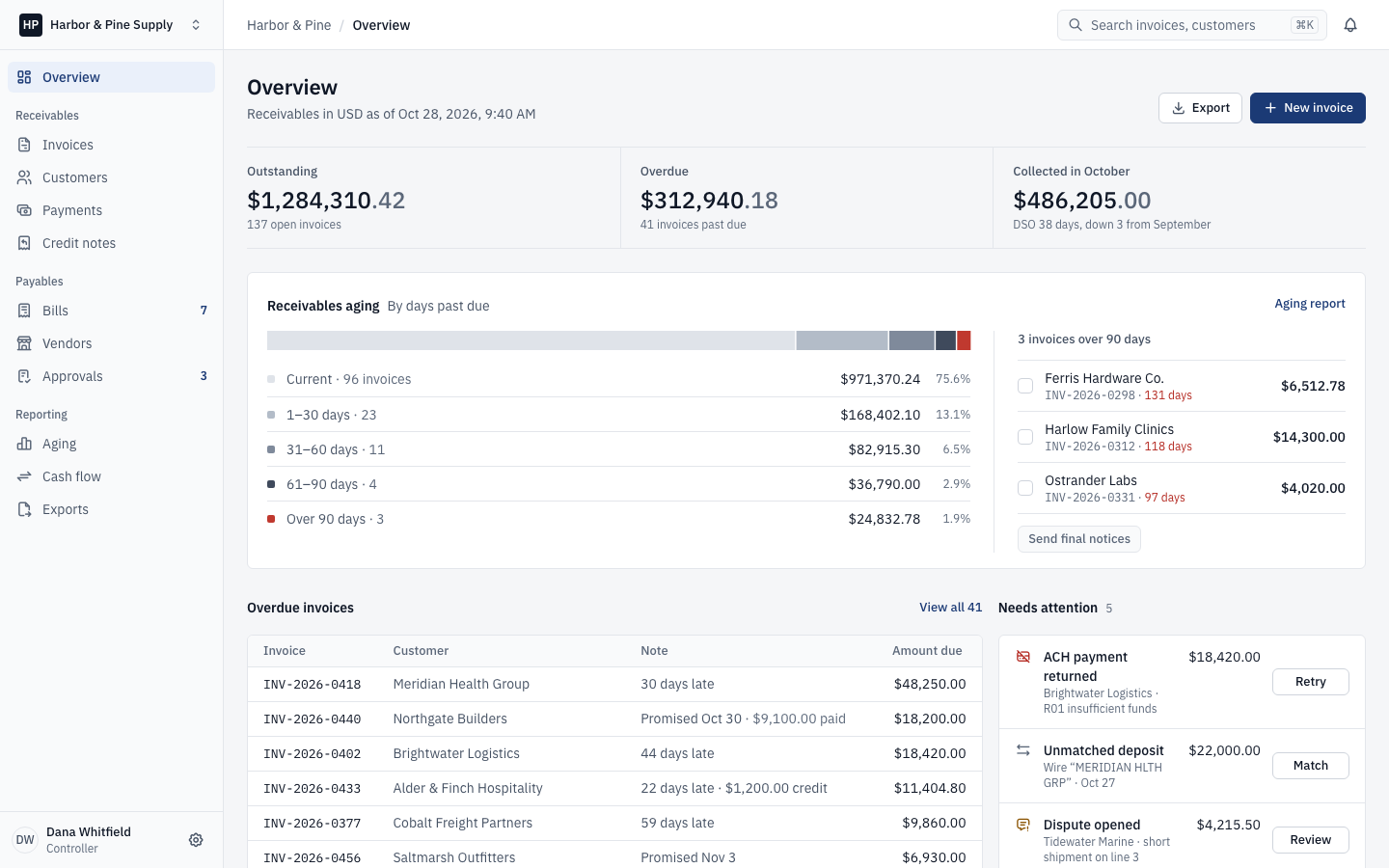Click the Vendors storefront icon

click(x=24, y=343)
